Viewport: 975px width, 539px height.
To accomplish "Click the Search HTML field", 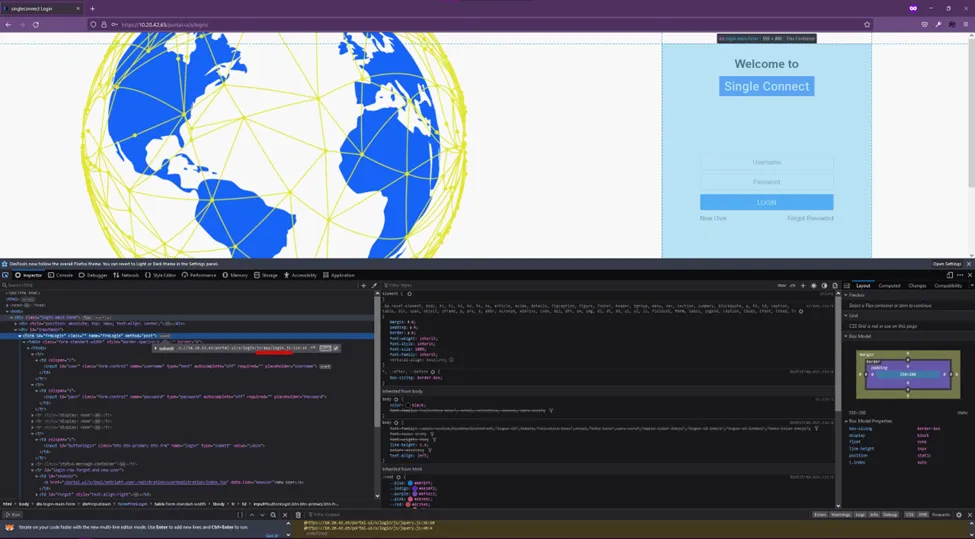I will click(180, 285).
